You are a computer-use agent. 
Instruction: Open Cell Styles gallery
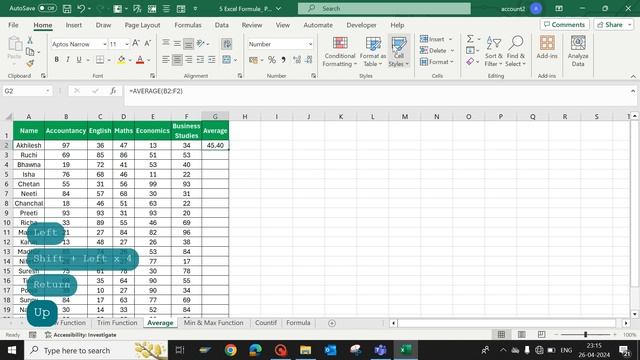click(398, 51)
